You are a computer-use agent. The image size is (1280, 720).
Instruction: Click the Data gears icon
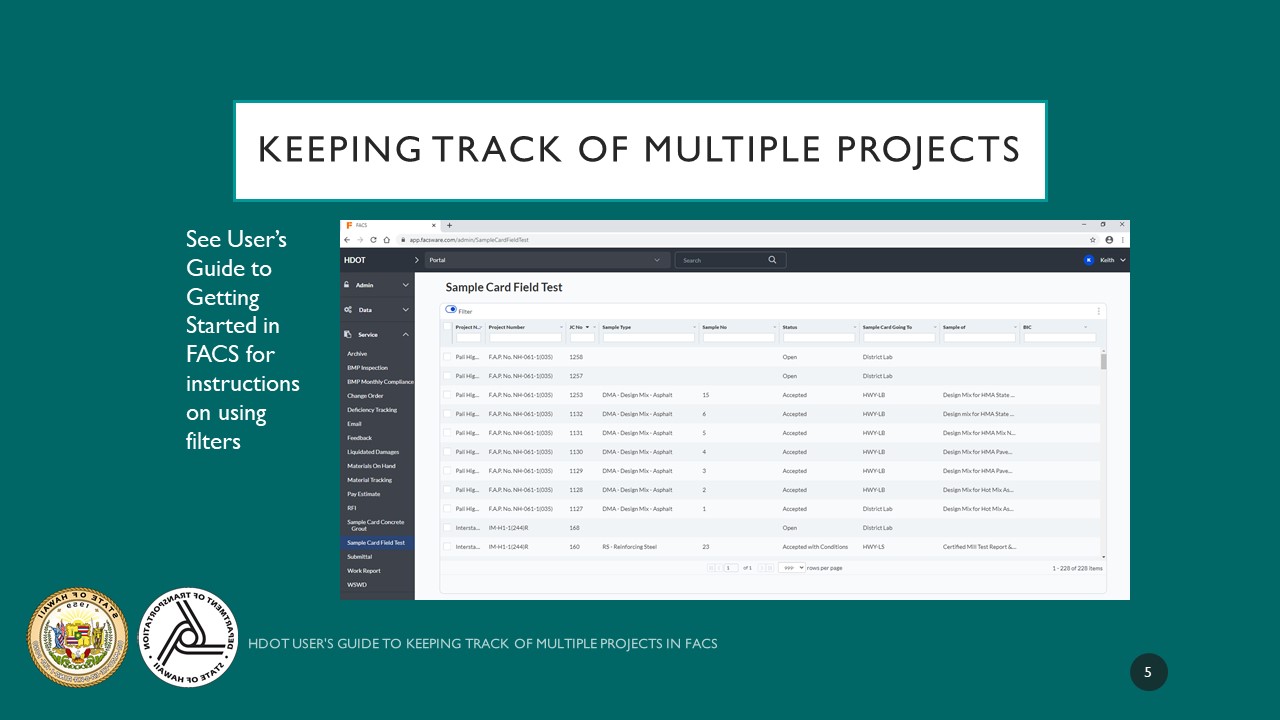tap(347, 310)
